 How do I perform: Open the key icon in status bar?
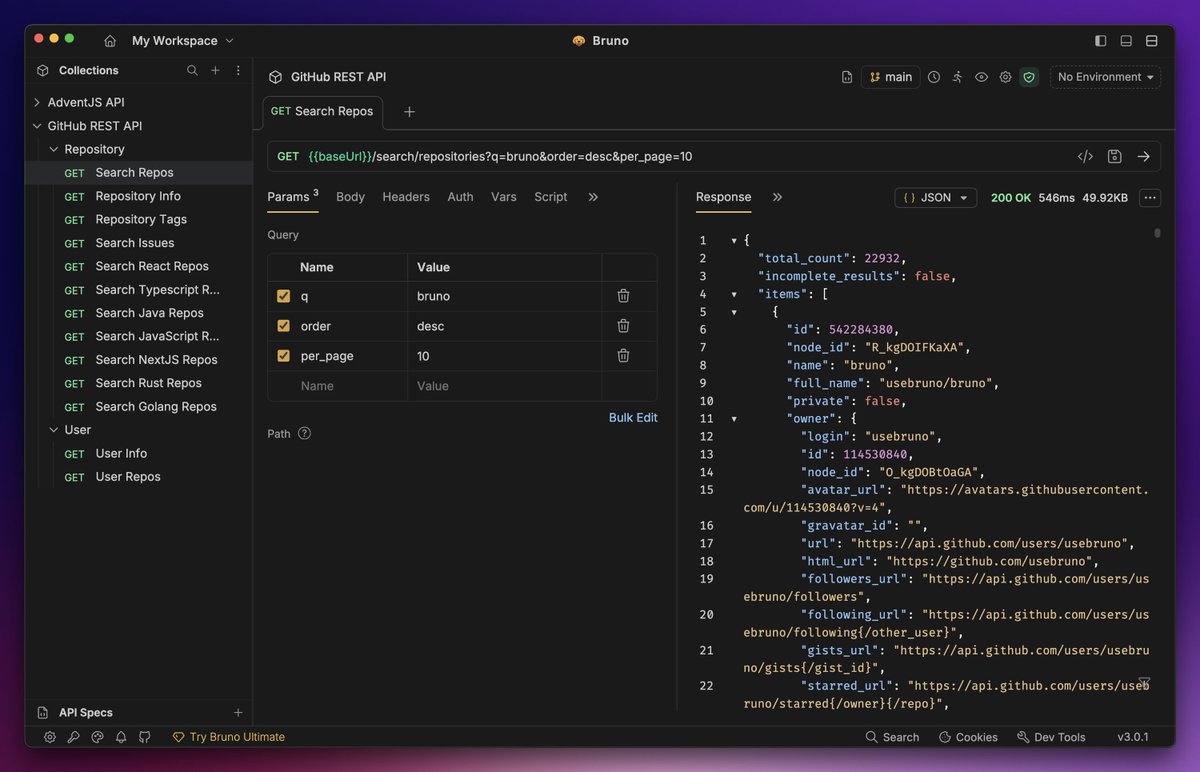pyautogui.click(x=74, y=737)
